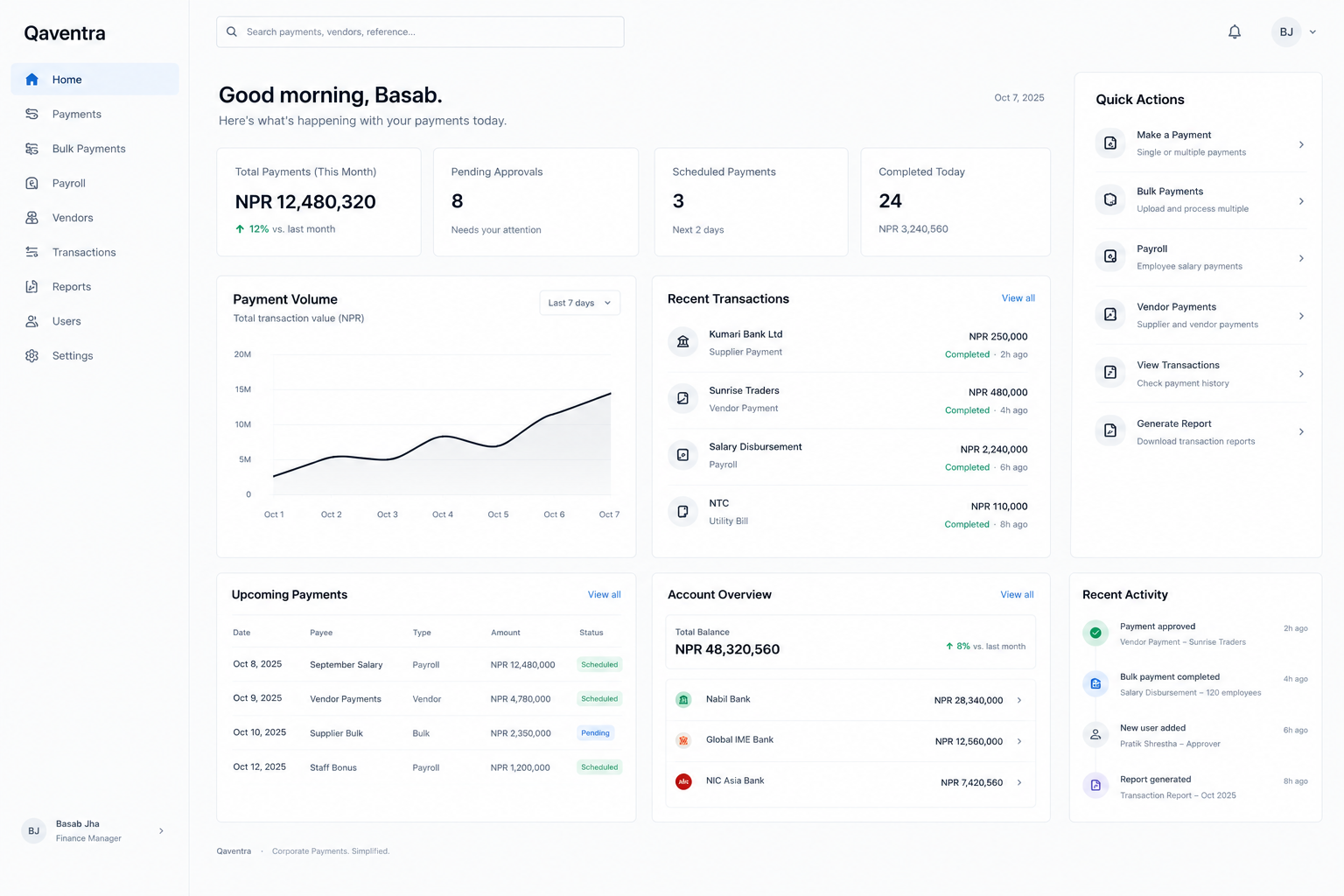The width and height of the screenshot is (1344, 896).
Task: Go to the Home menu item
Action: click(94, 80)
